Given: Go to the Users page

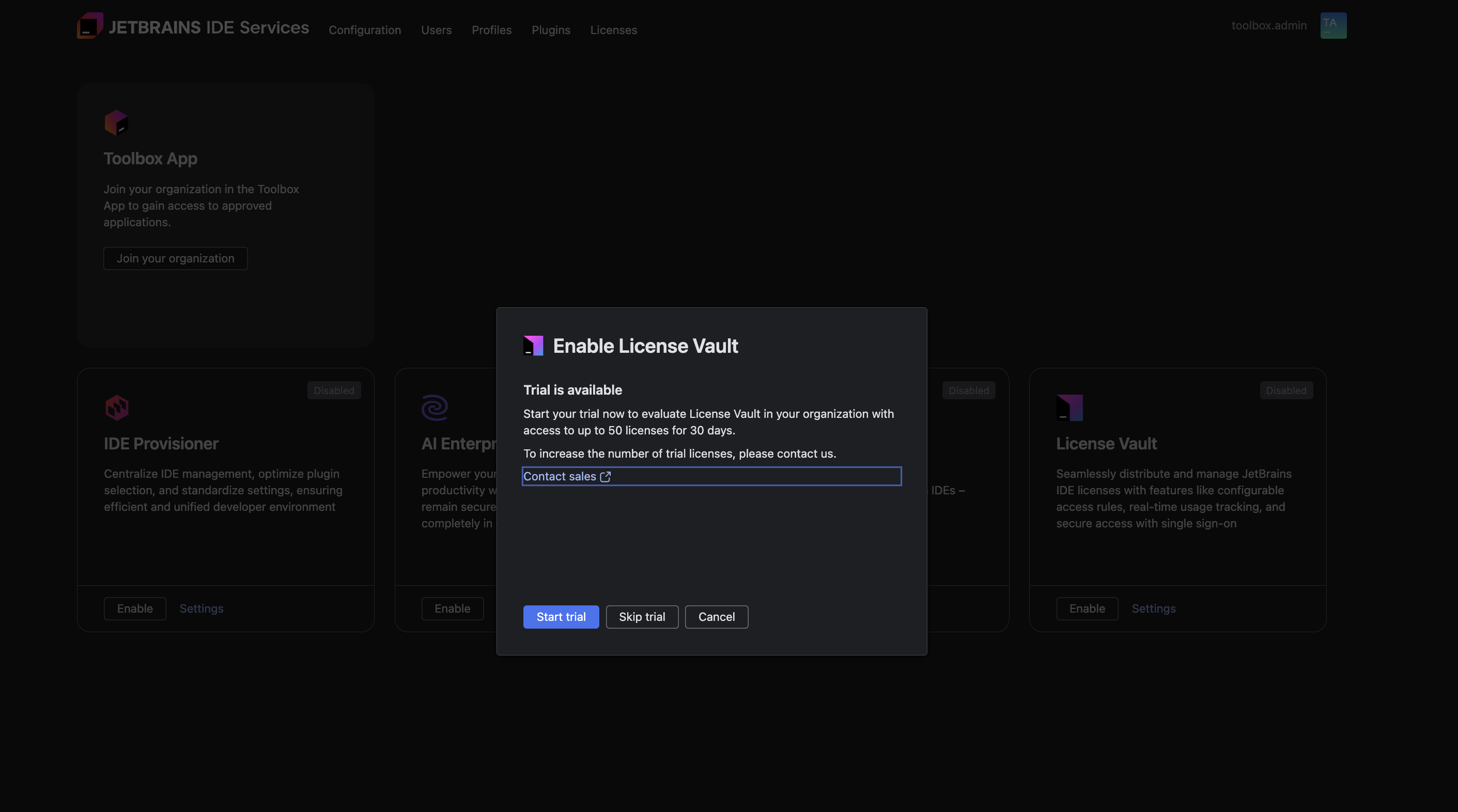Looking at the screenshot, I should pyautogui.click(x=436, y=30).
